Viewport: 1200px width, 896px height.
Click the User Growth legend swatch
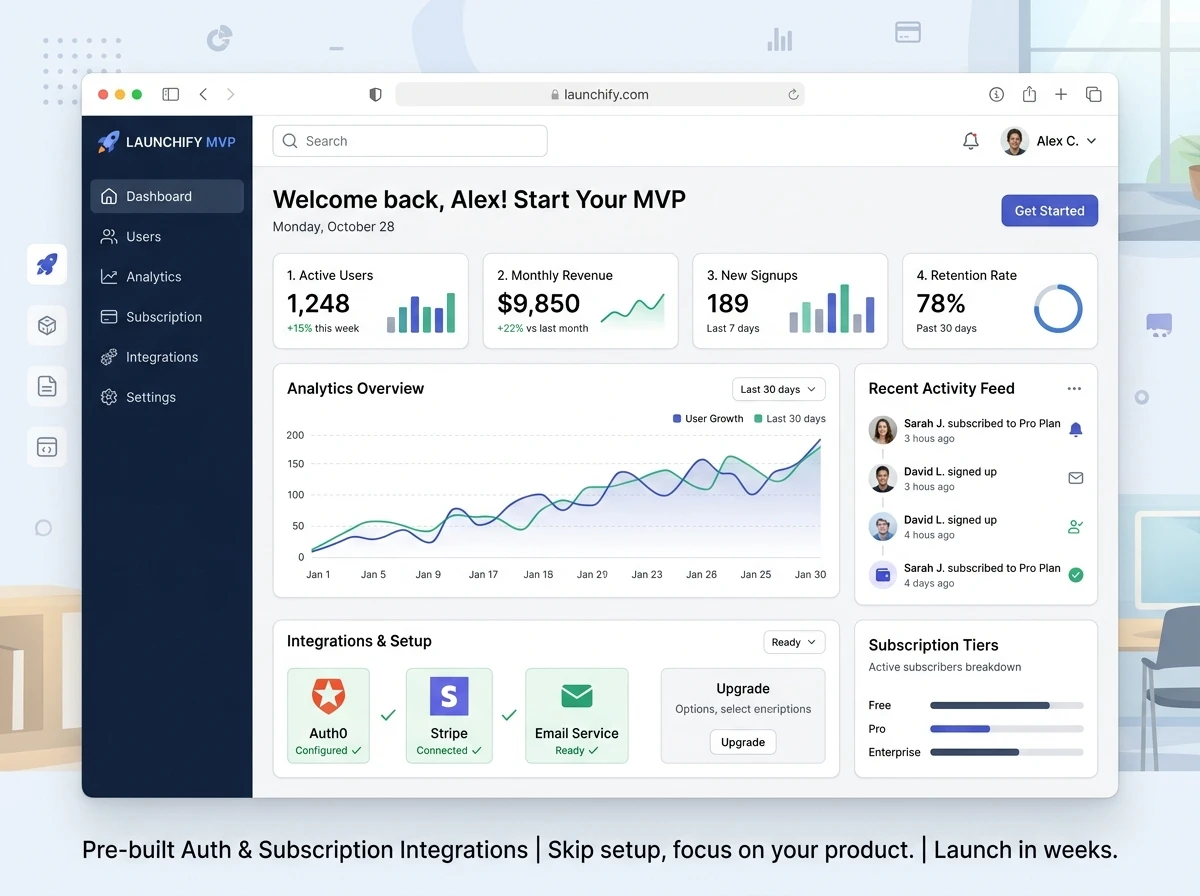click(x=677, y=419)
